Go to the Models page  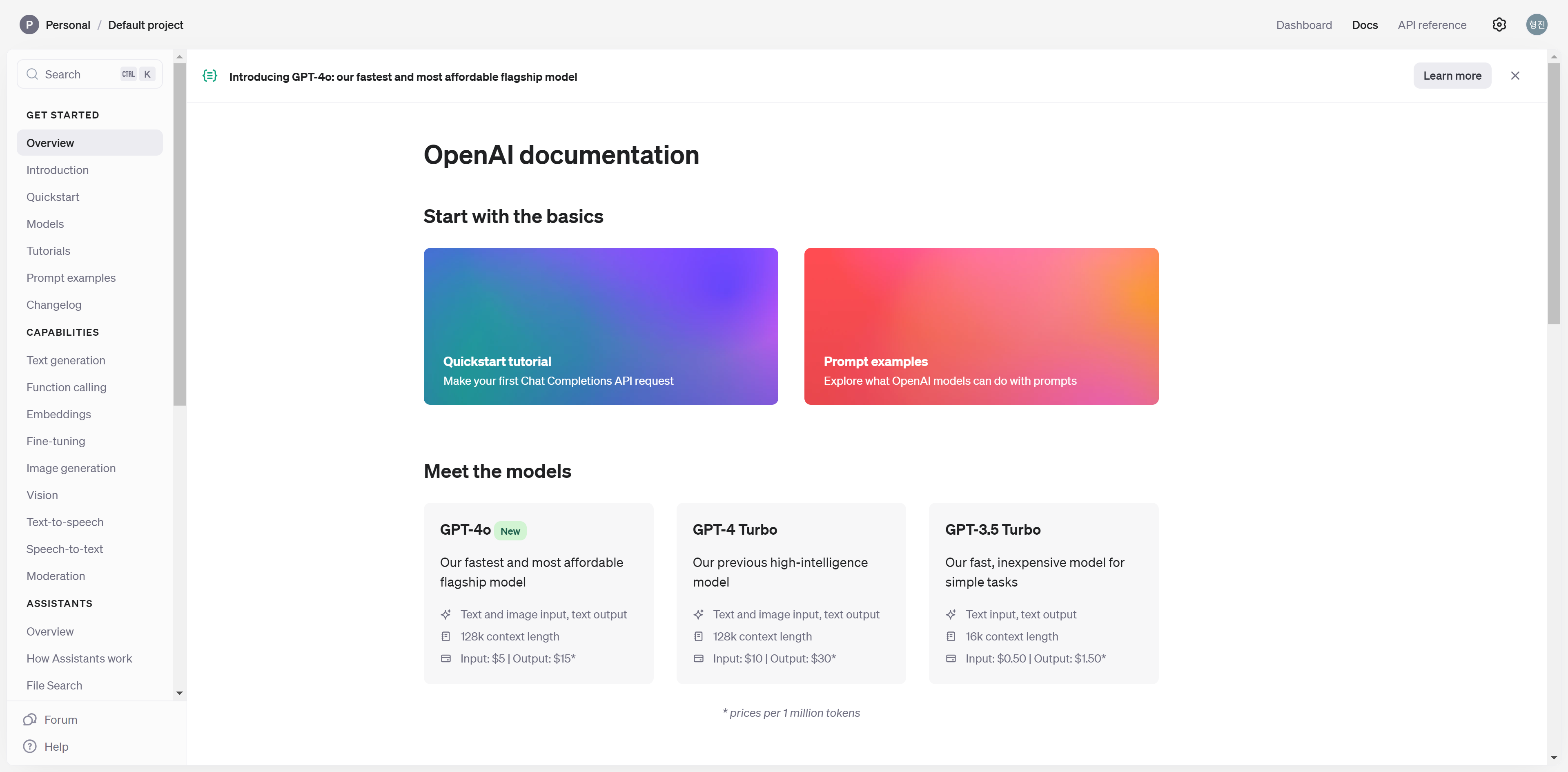coord(45,224)
